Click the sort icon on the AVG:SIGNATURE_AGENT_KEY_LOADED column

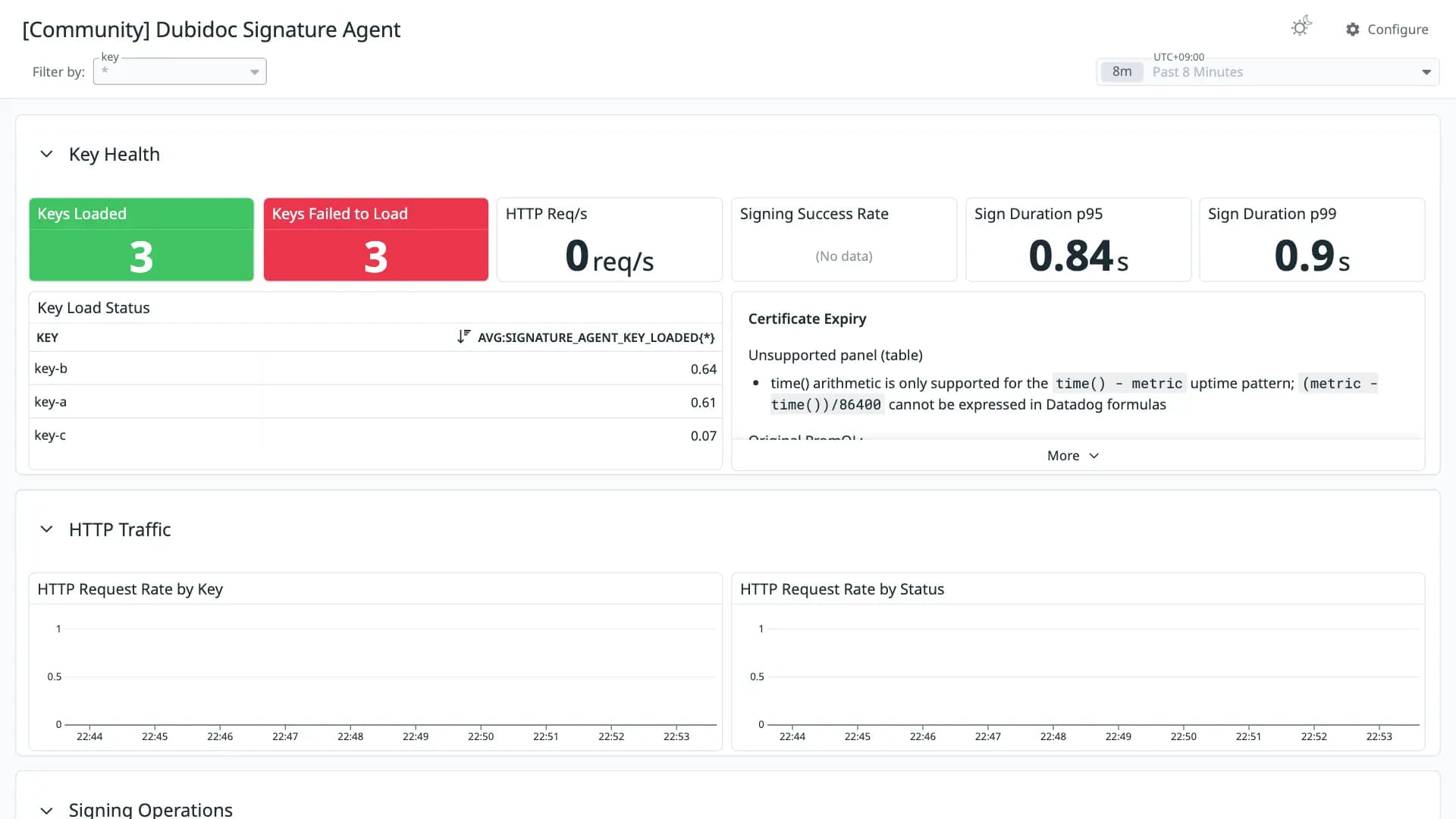tap(463, 337)
